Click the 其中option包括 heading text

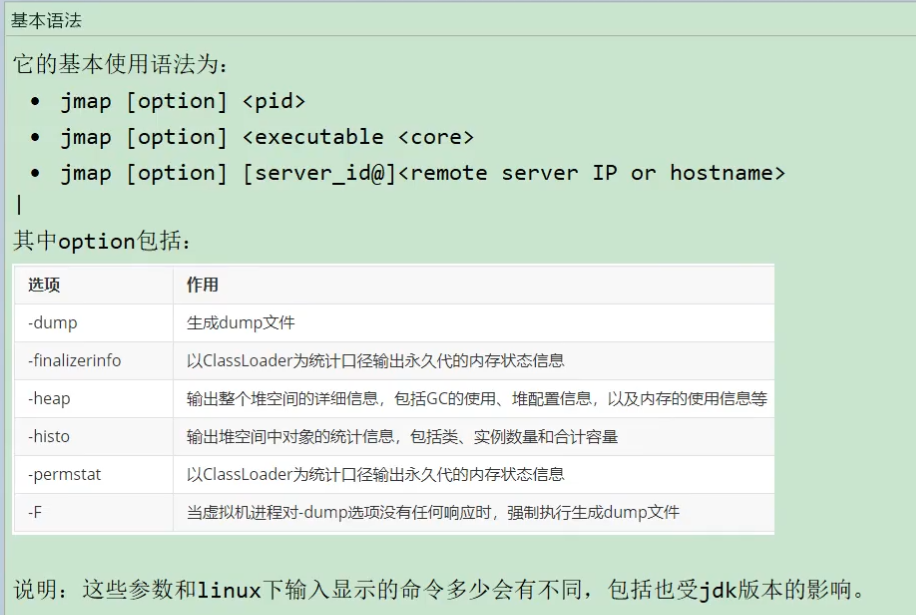102,241
